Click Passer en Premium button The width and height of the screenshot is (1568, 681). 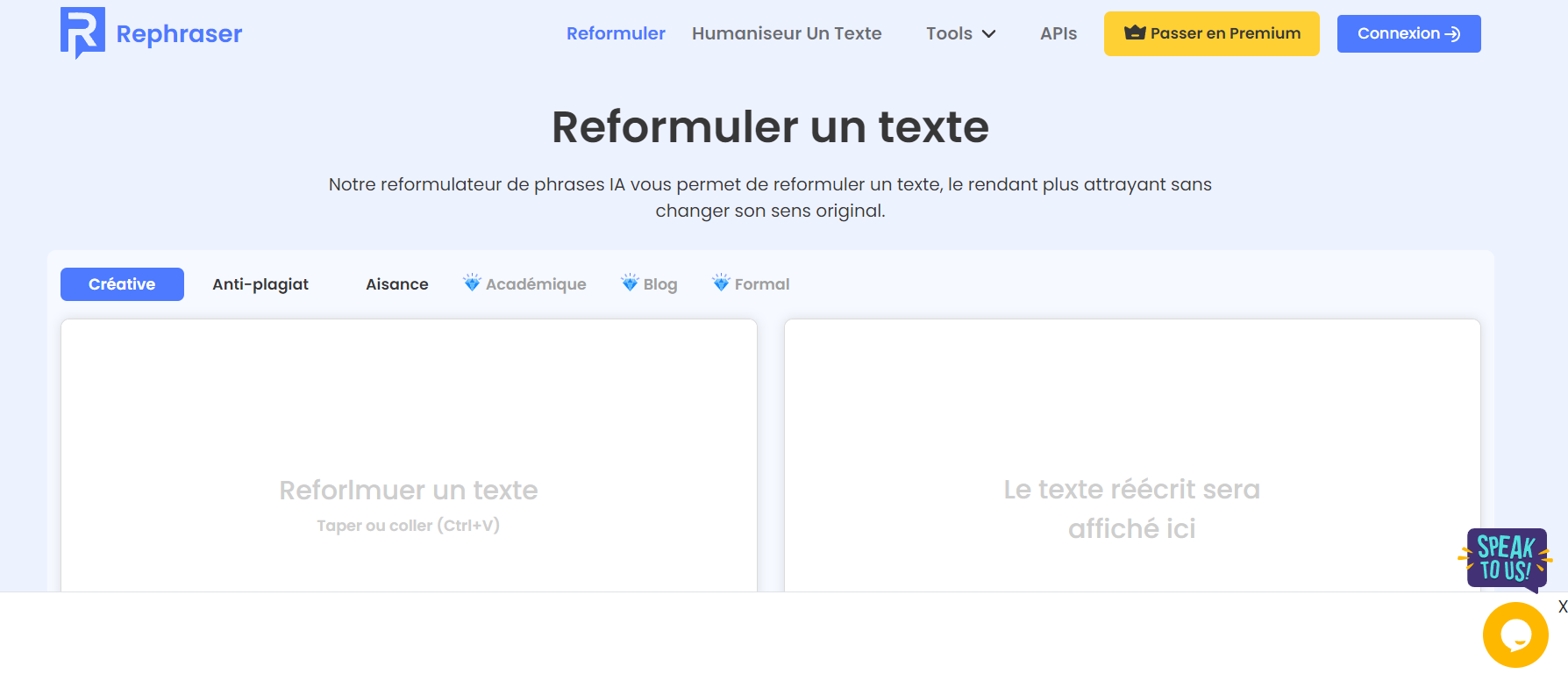(1211, 33)
